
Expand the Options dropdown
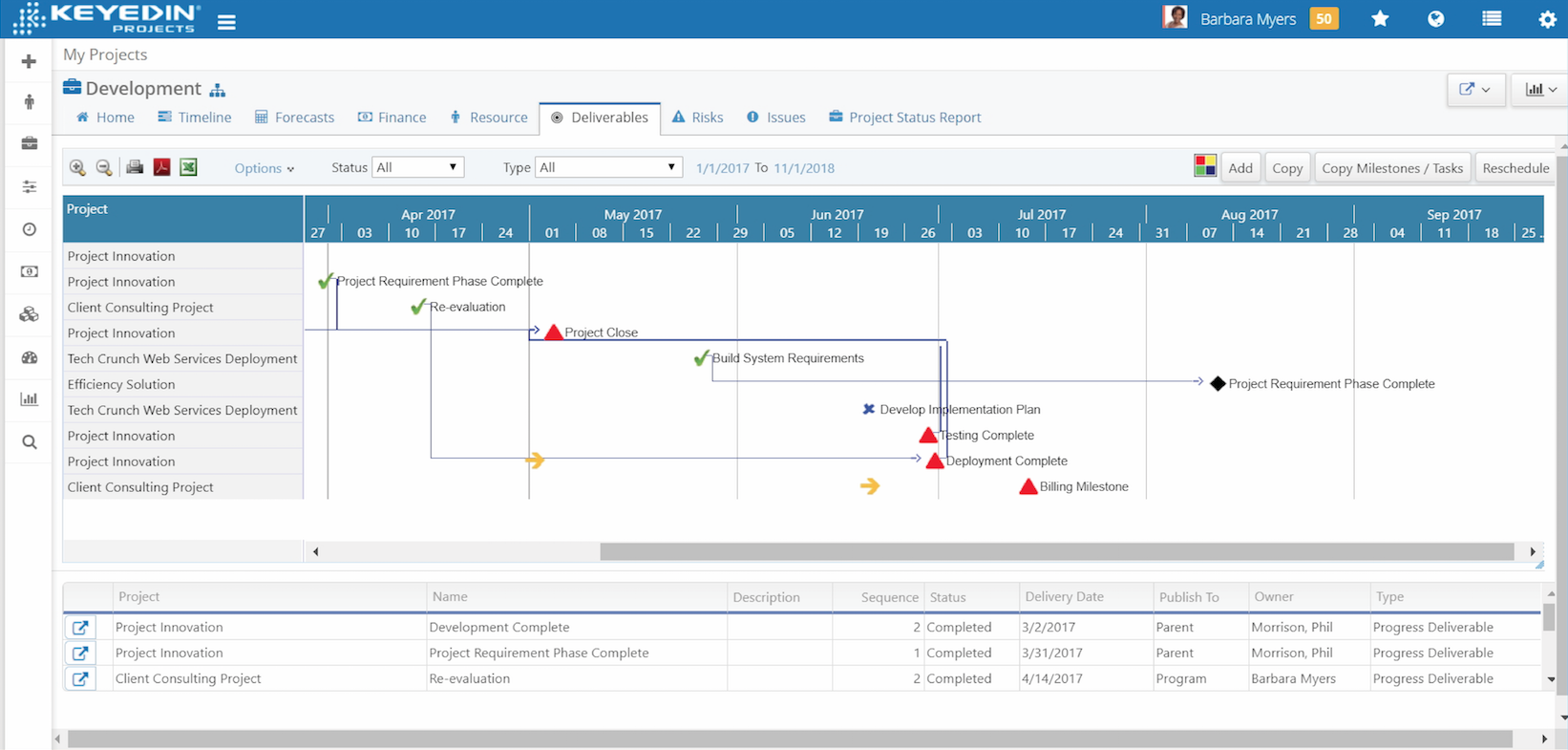[x=264, y=168]
